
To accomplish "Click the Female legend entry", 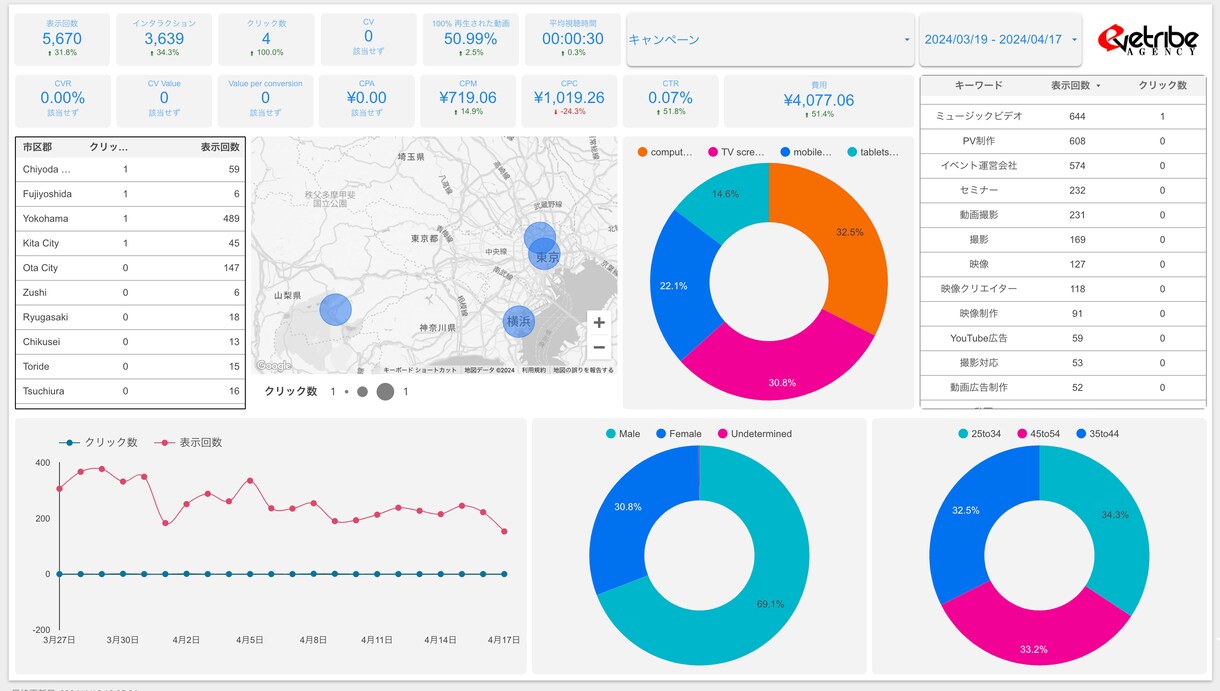I will pos(678,434).
